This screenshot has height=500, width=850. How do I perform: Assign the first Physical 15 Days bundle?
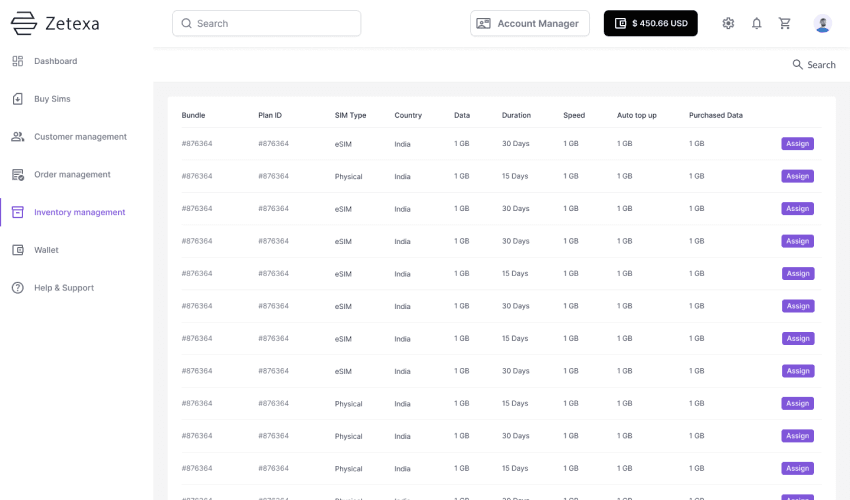click(797, 176)
